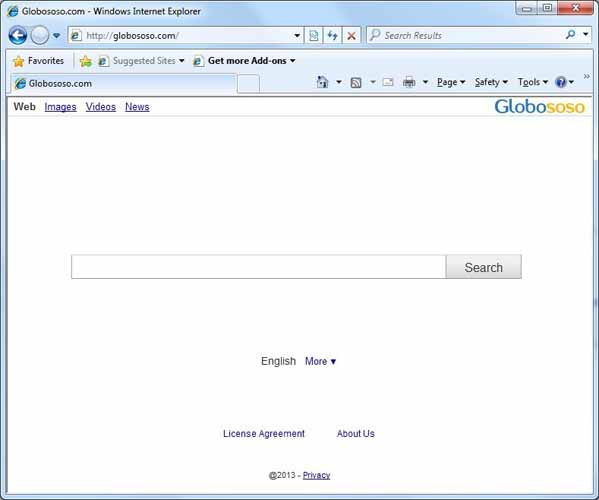Click the Read Mail icon

(x=388, y=82)
